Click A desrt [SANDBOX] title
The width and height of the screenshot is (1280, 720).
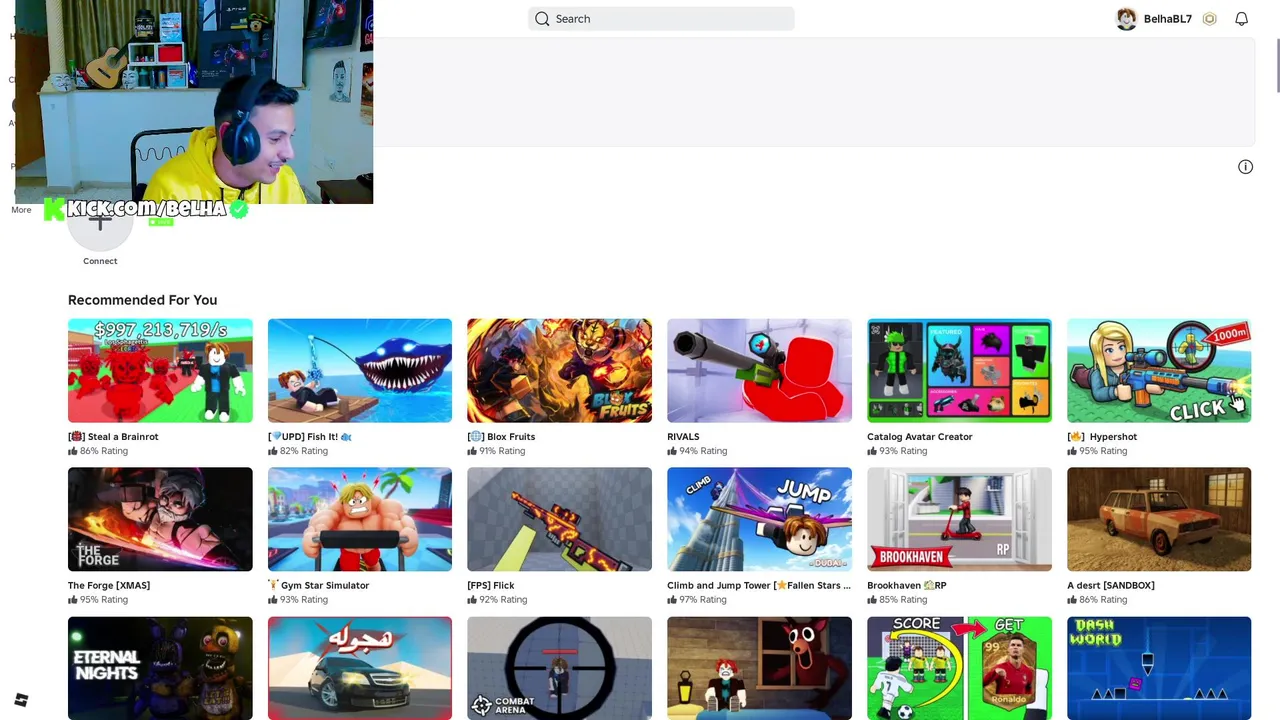pyautogui.click(x=1111, y=586)
